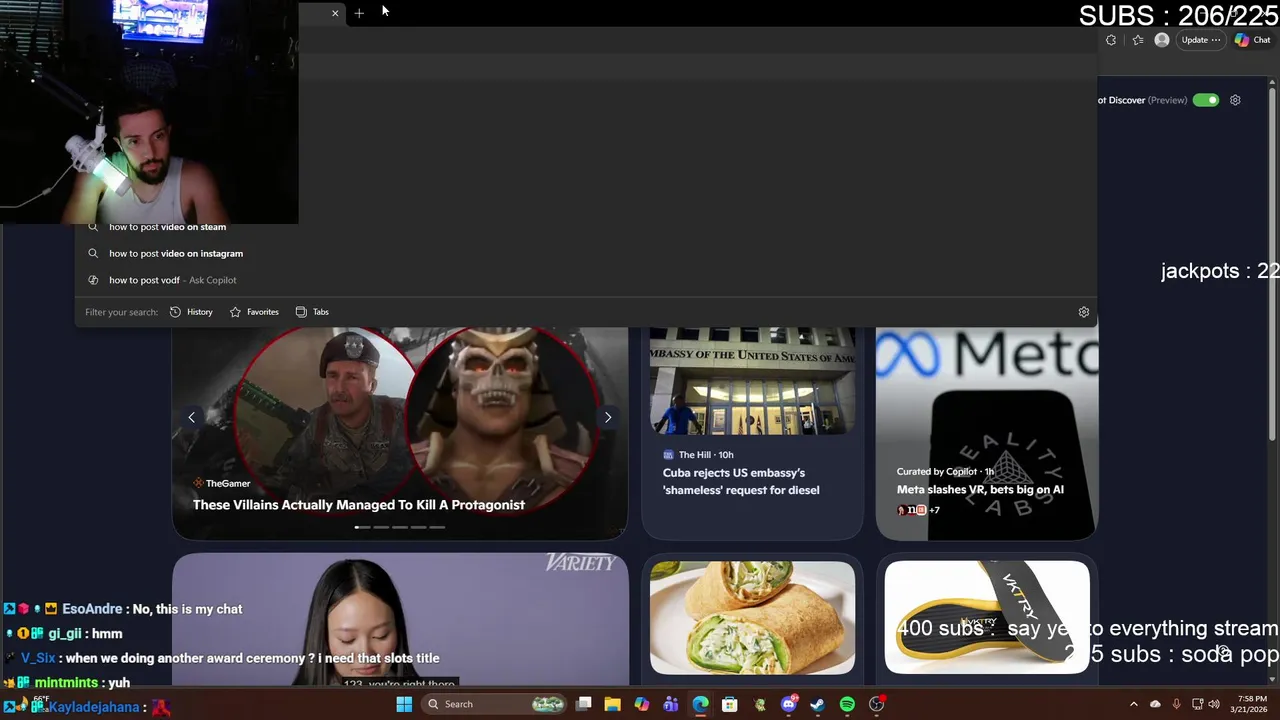Filter search suggestions by Tabs
This screenshot has height=720, width=1280.
tap(312, 312)
